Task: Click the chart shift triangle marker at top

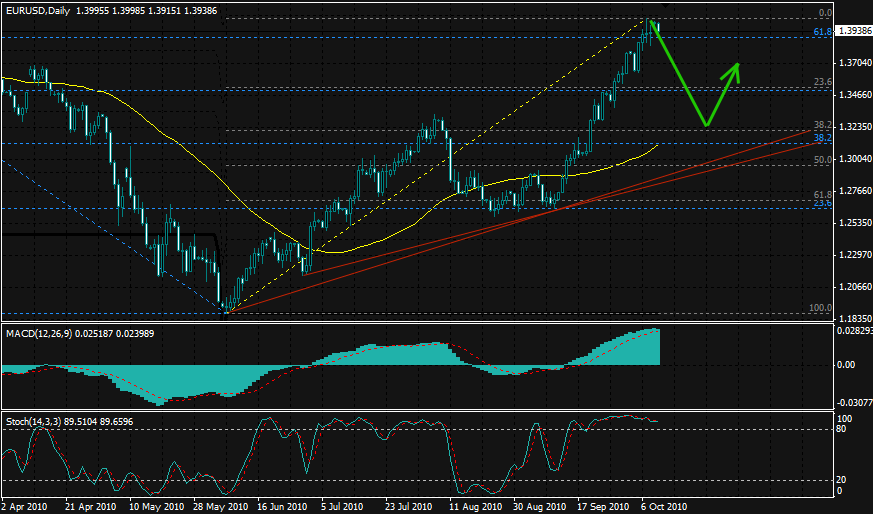Action: [665, 5]
